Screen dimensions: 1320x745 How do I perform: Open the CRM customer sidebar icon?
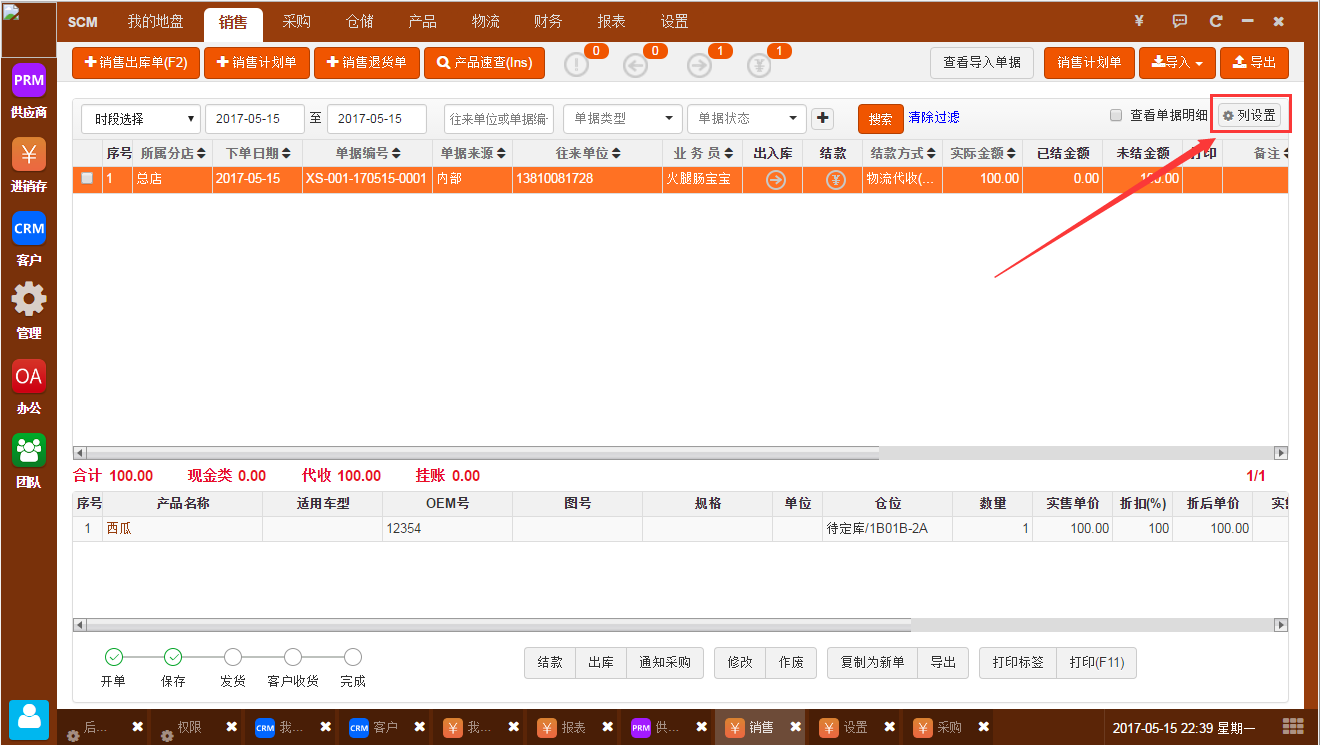pyautogui.click(x=29, y=229)
